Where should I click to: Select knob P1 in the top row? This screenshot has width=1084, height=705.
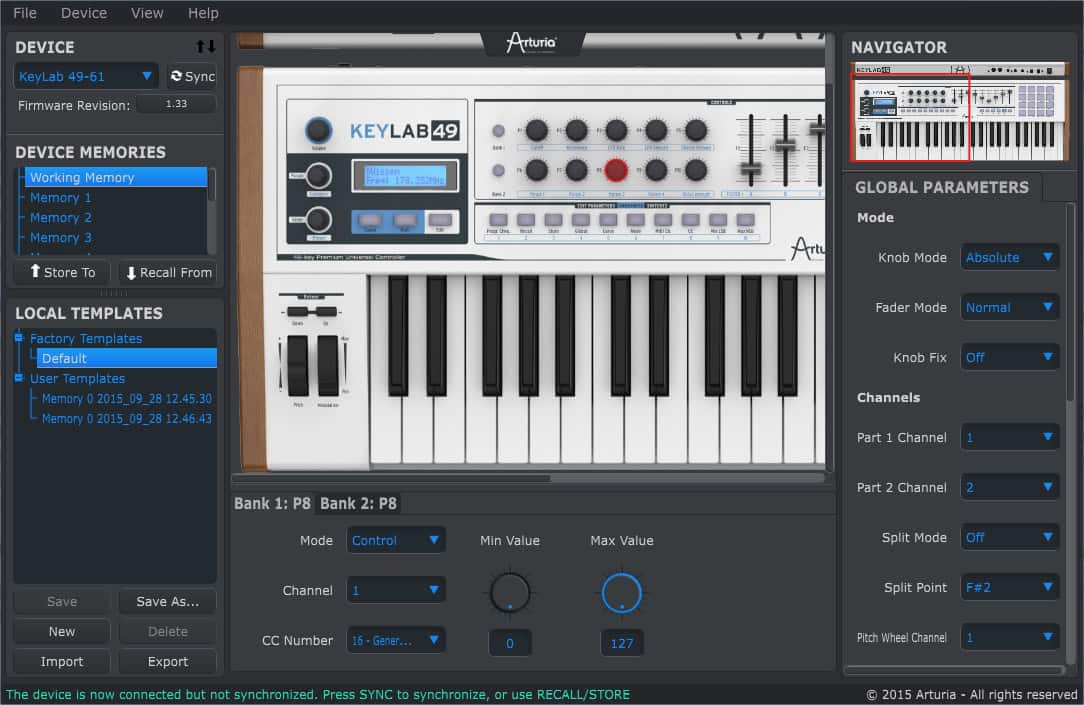tap(536, 130)
